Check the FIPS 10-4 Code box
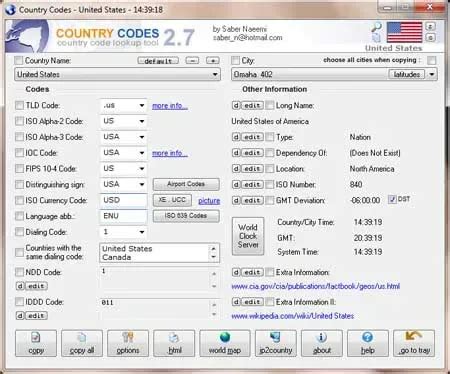Viewport: 450px width, 374px height. [19, 169]
